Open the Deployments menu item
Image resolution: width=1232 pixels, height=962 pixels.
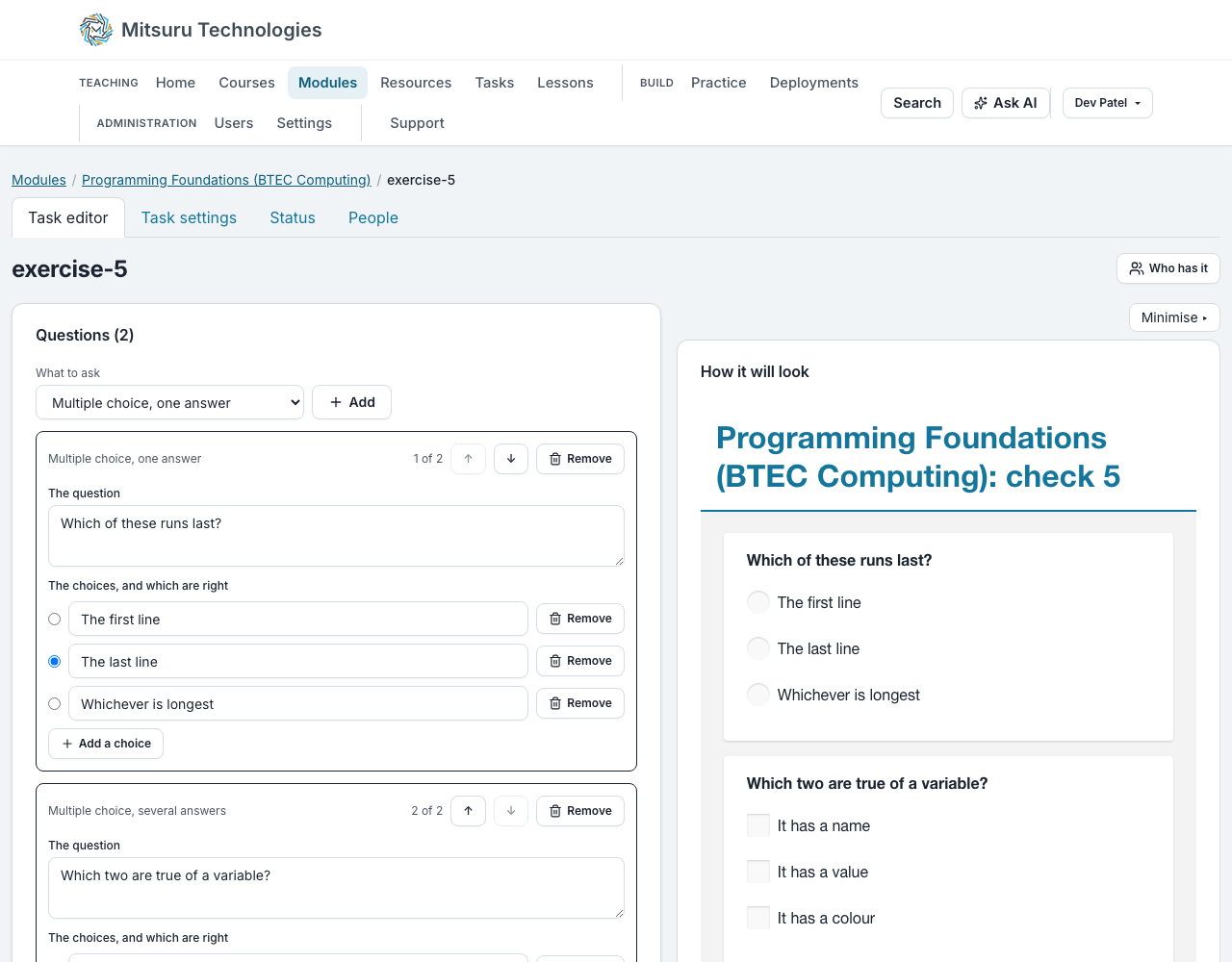[x=814, y=83]
